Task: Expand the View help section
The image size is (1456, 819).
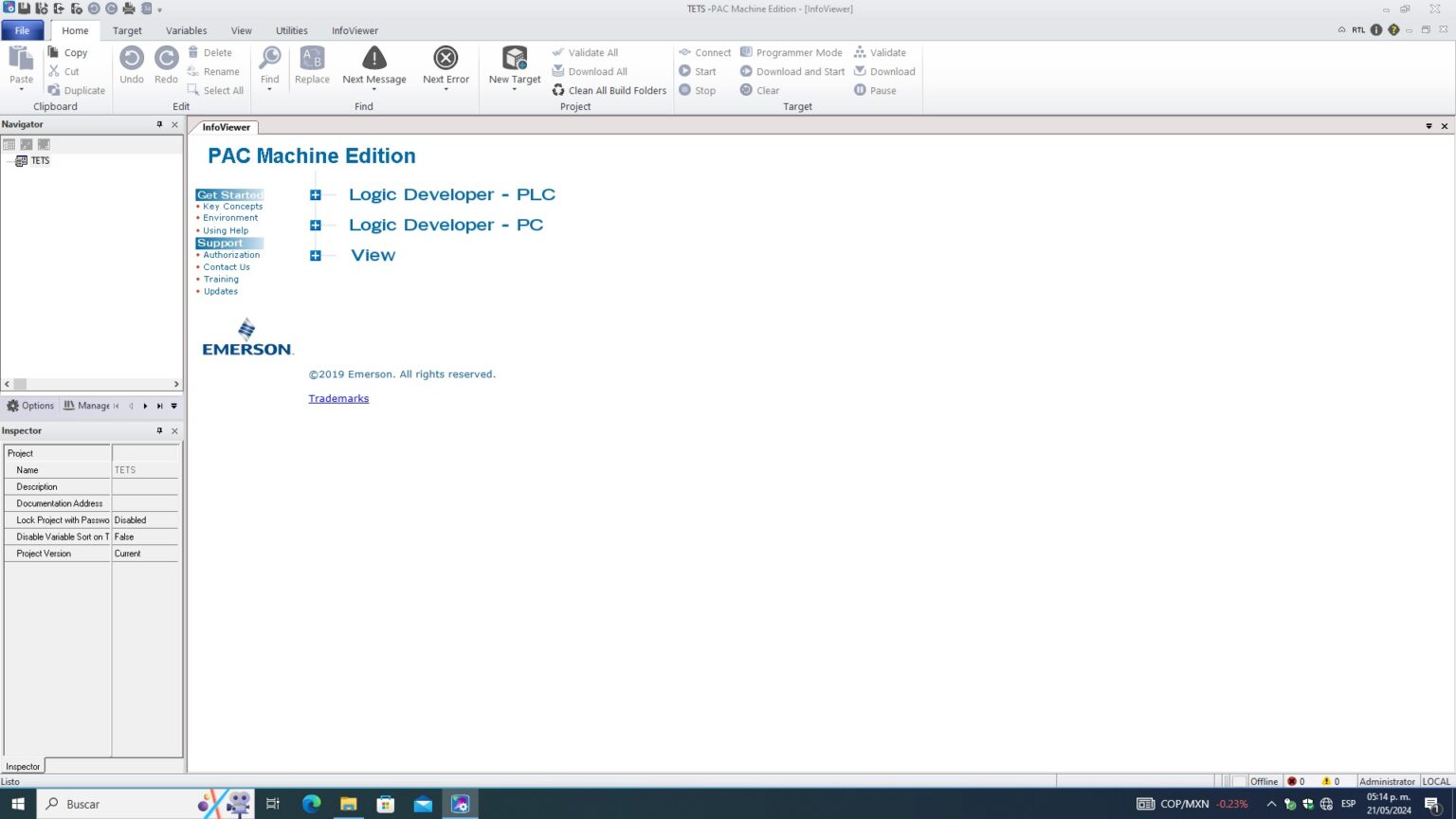Action: (315, 255)
